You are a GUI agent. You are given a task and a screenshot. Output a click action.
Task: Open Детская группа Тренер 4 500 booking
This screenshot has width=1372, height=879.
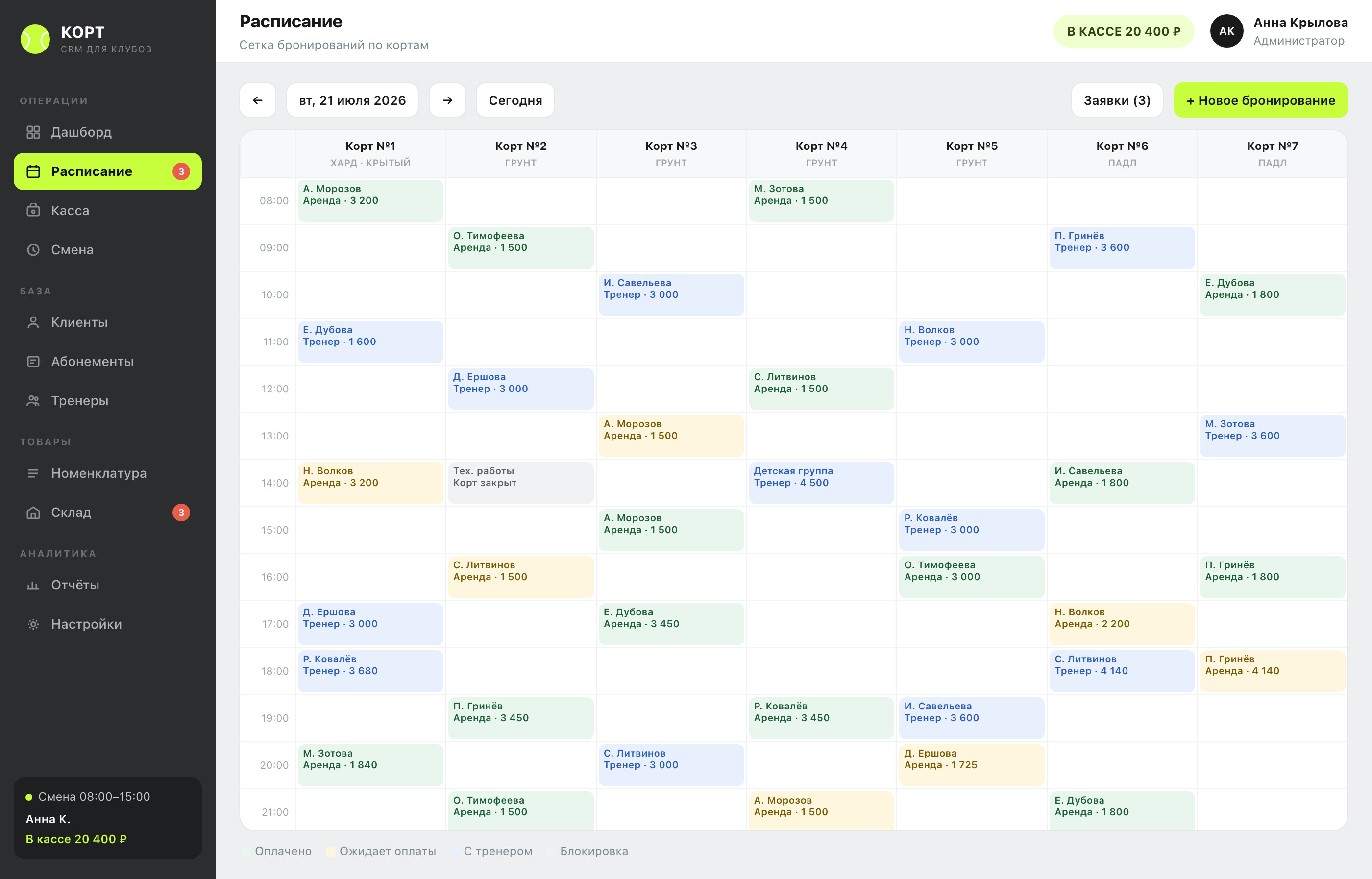coord(821,483)
